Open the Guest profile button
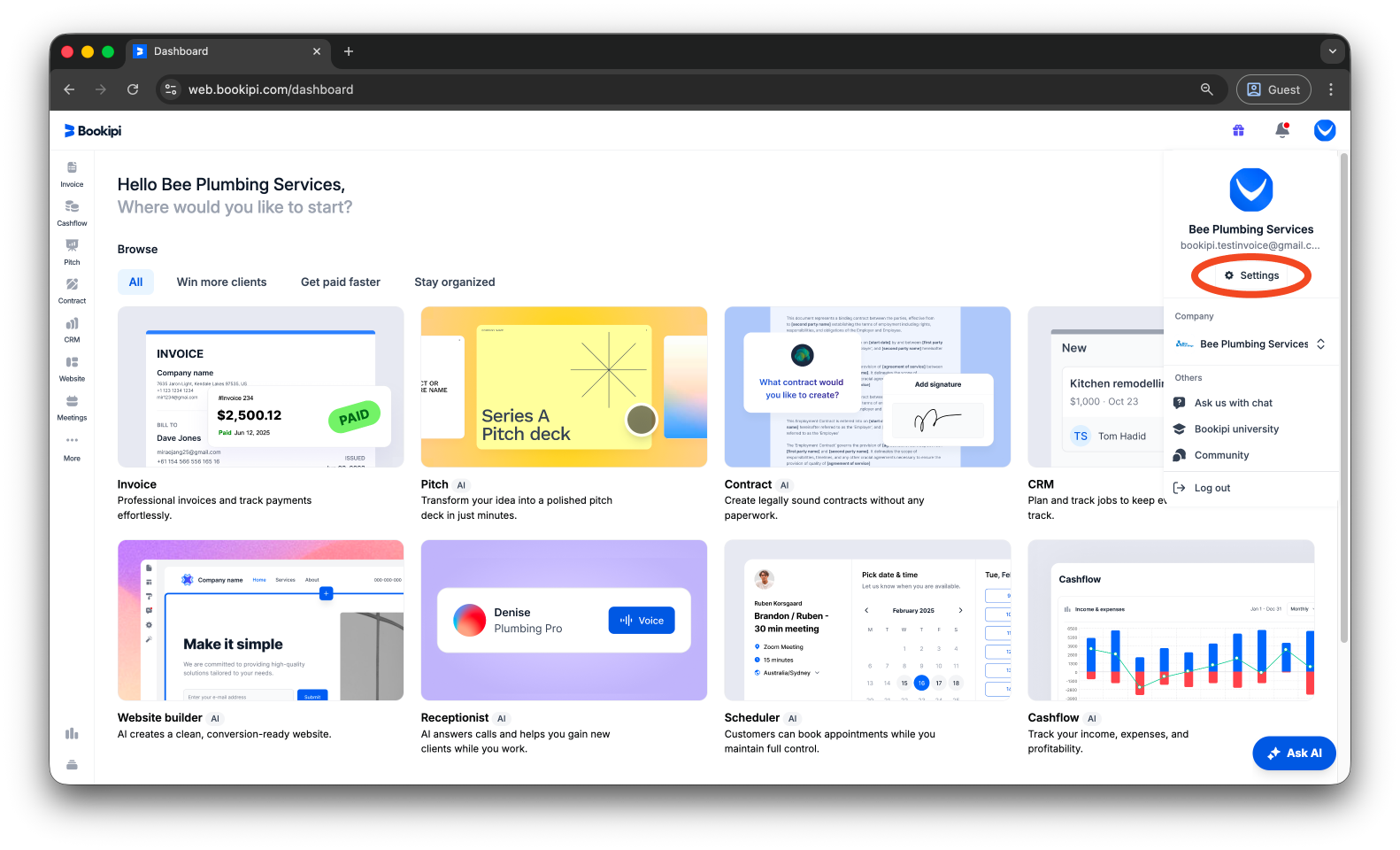1400x850 pixels. [x=1273, y=89]
